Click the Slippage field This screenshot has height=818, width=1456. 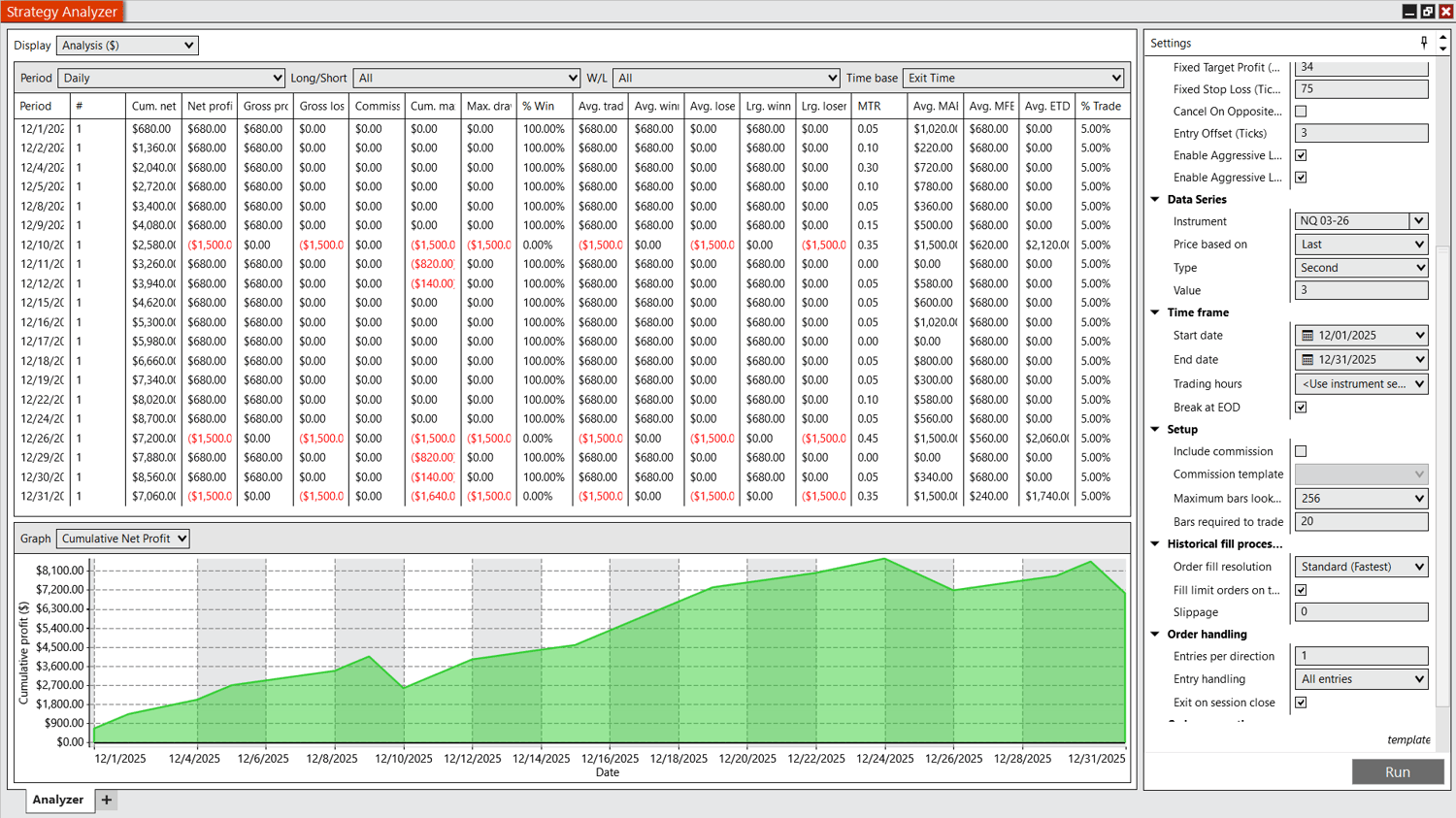1361,612
